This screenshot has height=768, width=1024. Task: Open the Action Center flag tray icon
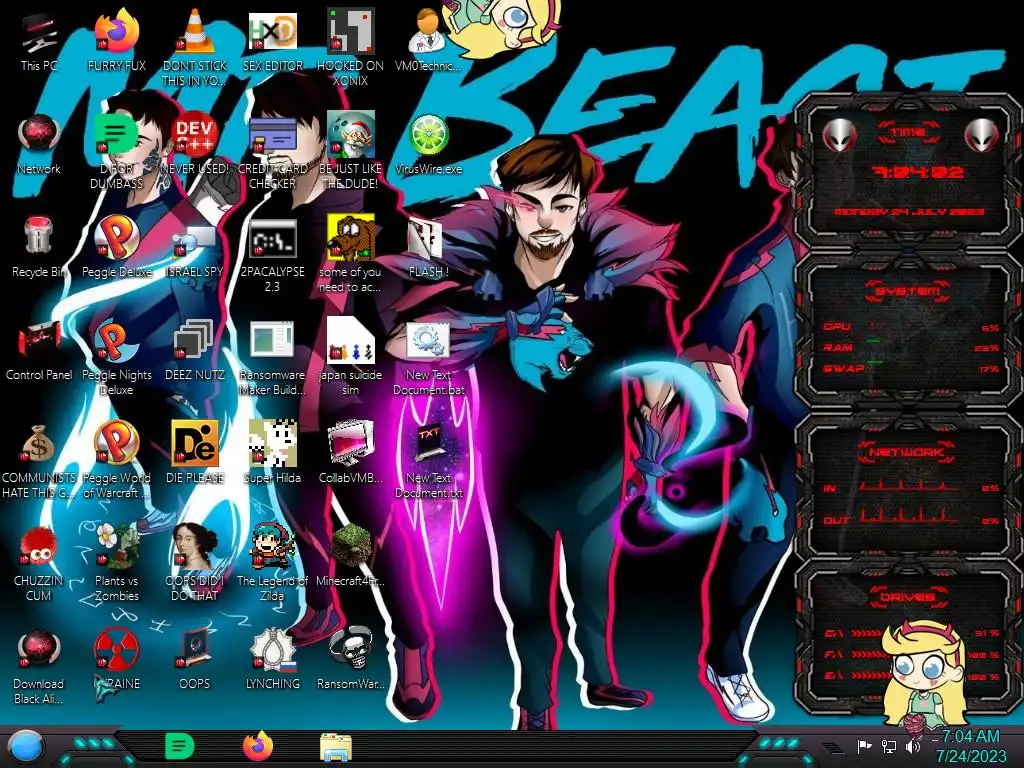[x=864, y=746]
